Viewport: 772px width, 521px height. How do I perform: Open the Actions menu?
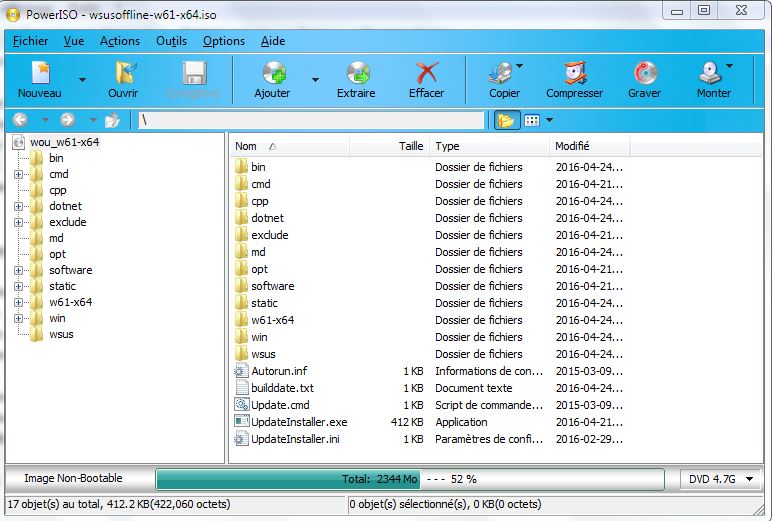coord(120,41)
